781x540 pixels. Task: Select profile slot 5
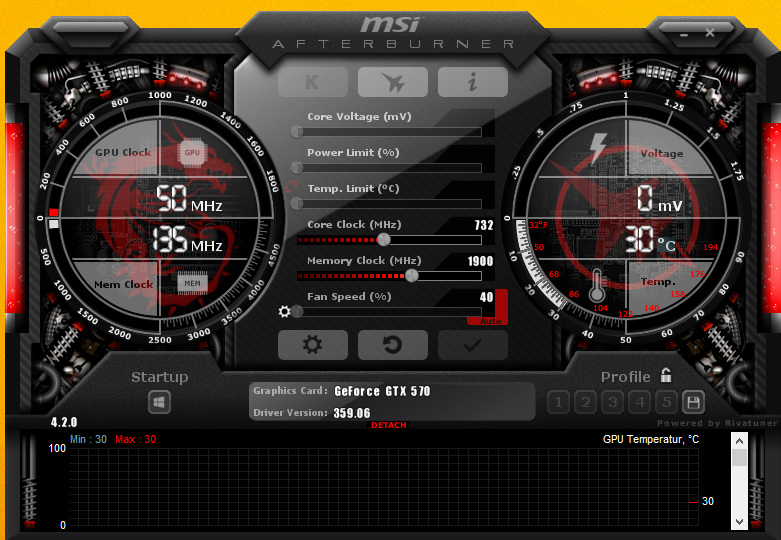click(666, 402)
